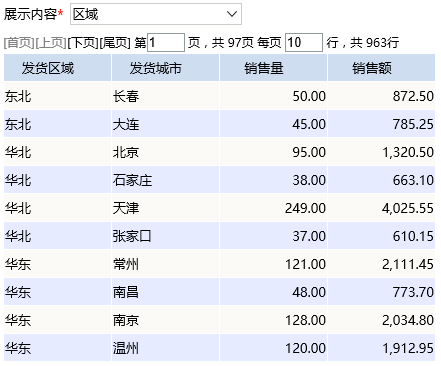This screenshot has width=441, height=366.
Task: Focus the rows-per-page input showing 10
Action: click(304, 42)
